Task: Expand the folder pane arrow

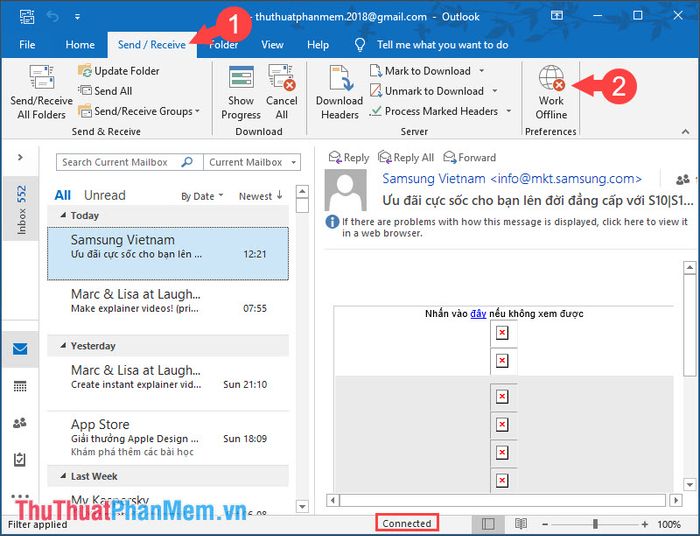Action: 20,157
